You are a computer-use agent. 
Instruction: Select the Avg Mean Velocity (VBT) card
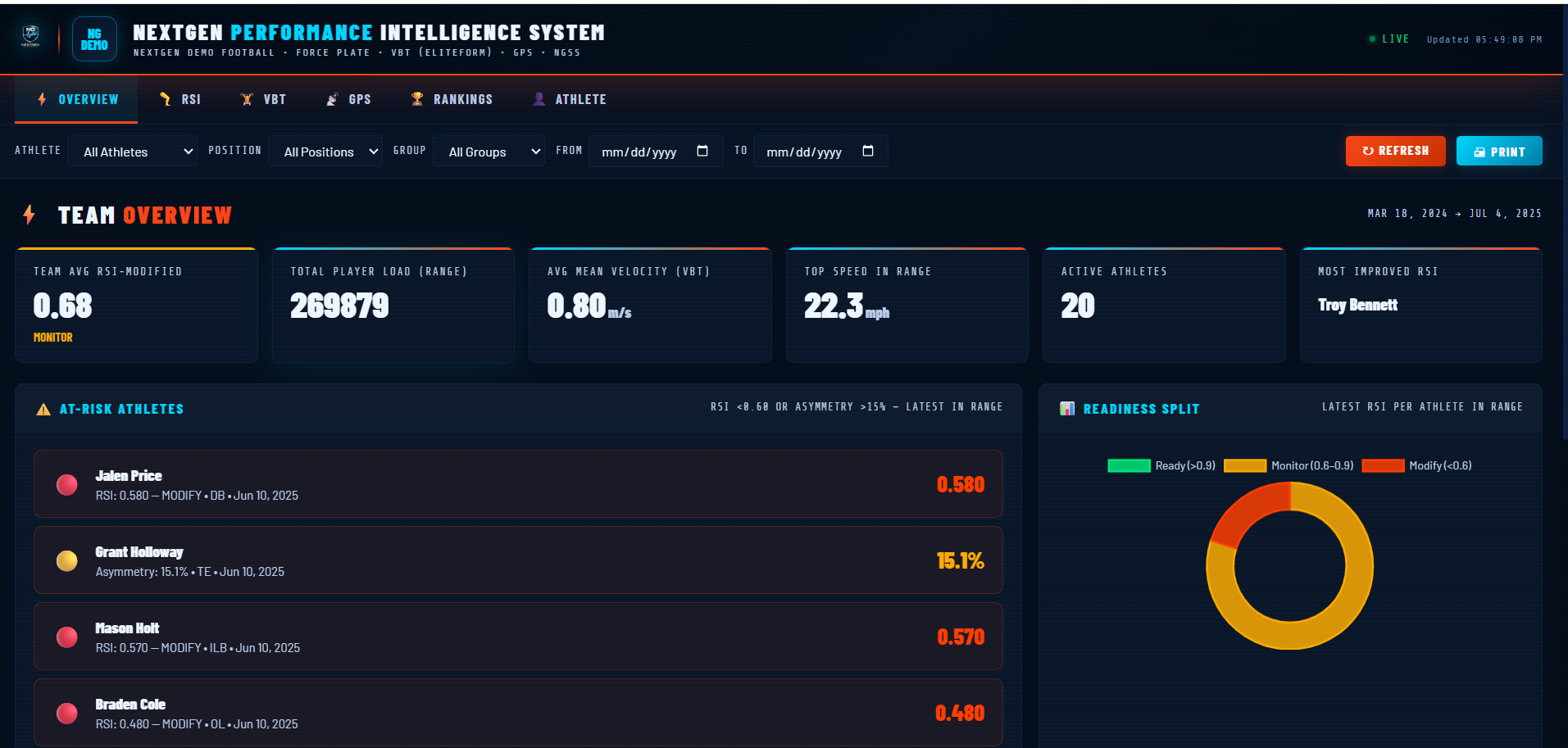point(650,305)
